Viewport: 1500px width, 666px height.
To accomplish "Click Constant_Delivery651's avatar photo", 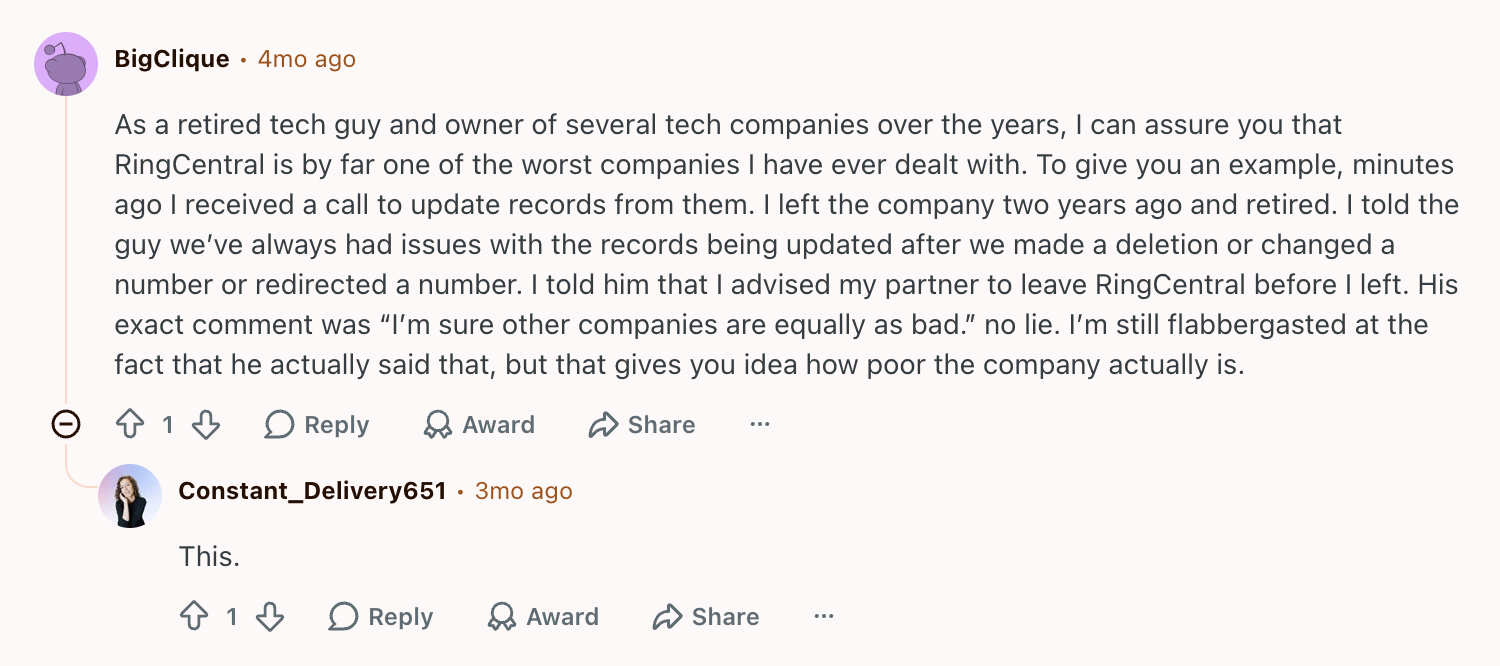I will click(130, 496).
